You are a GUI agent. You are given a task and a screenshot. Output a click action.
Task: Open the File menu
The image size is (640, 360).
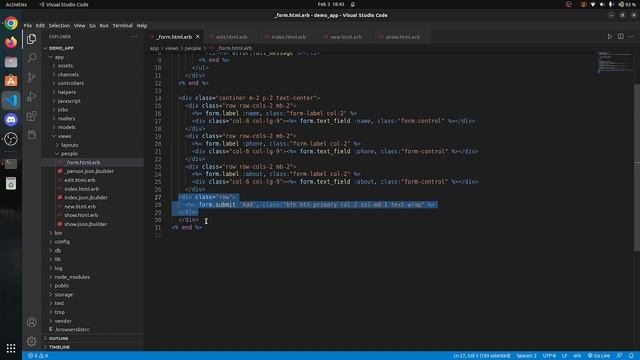(x=28, y=25)
